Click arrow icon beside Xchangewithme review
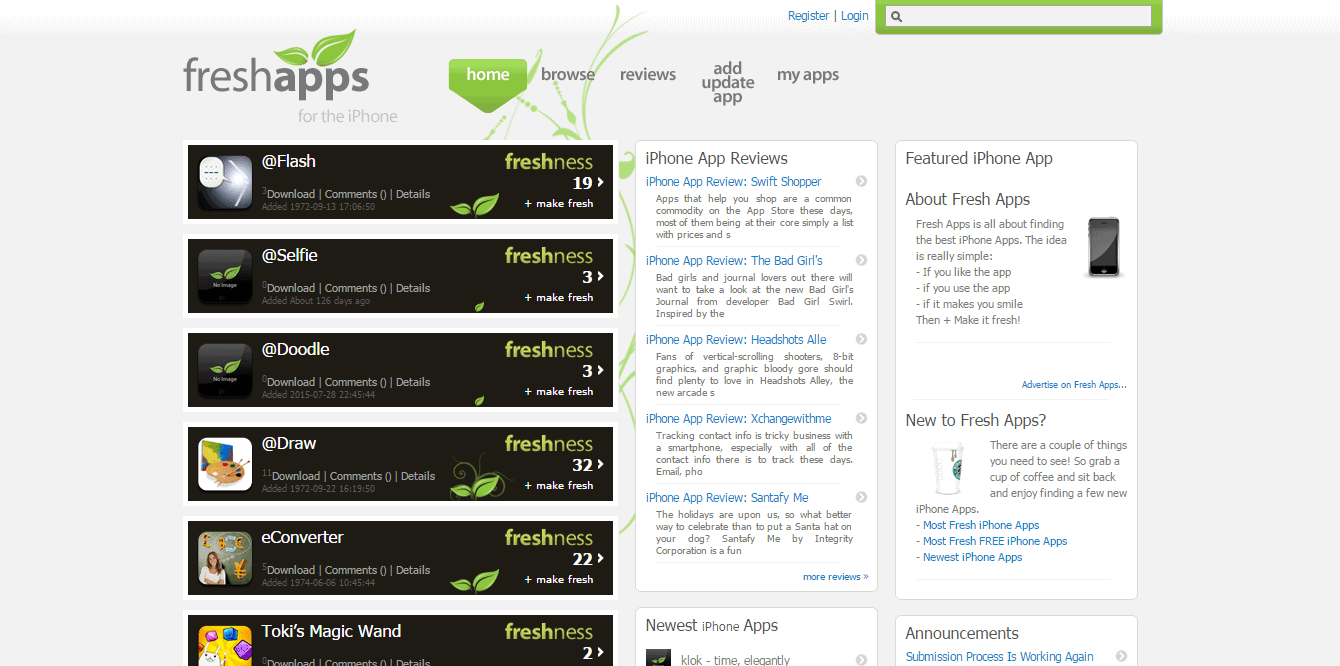This screenshot has height=666, width=1340. [x=861, y=418]
